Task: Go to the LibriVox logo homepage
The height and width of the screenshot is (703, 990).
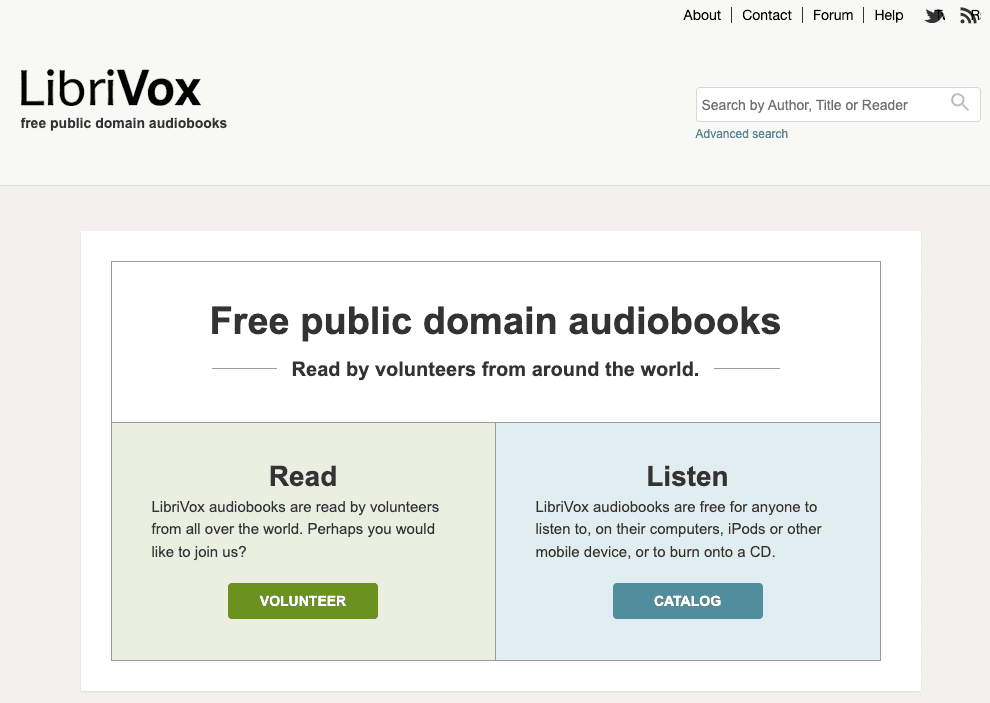Action: pyautogui.click(x=110, y=88)
